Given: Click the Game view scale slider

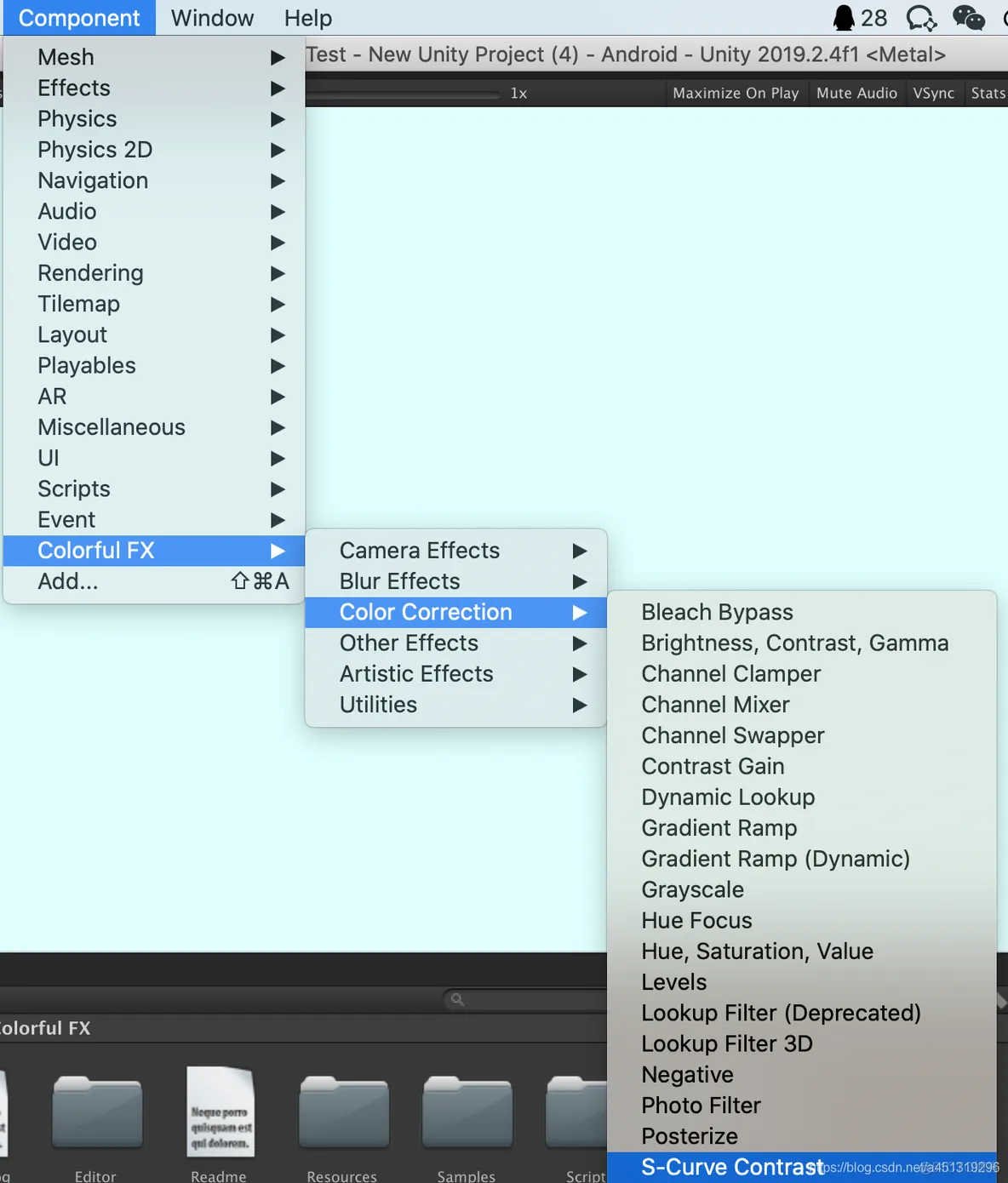Looking at the screenshot, I should 404,94.
